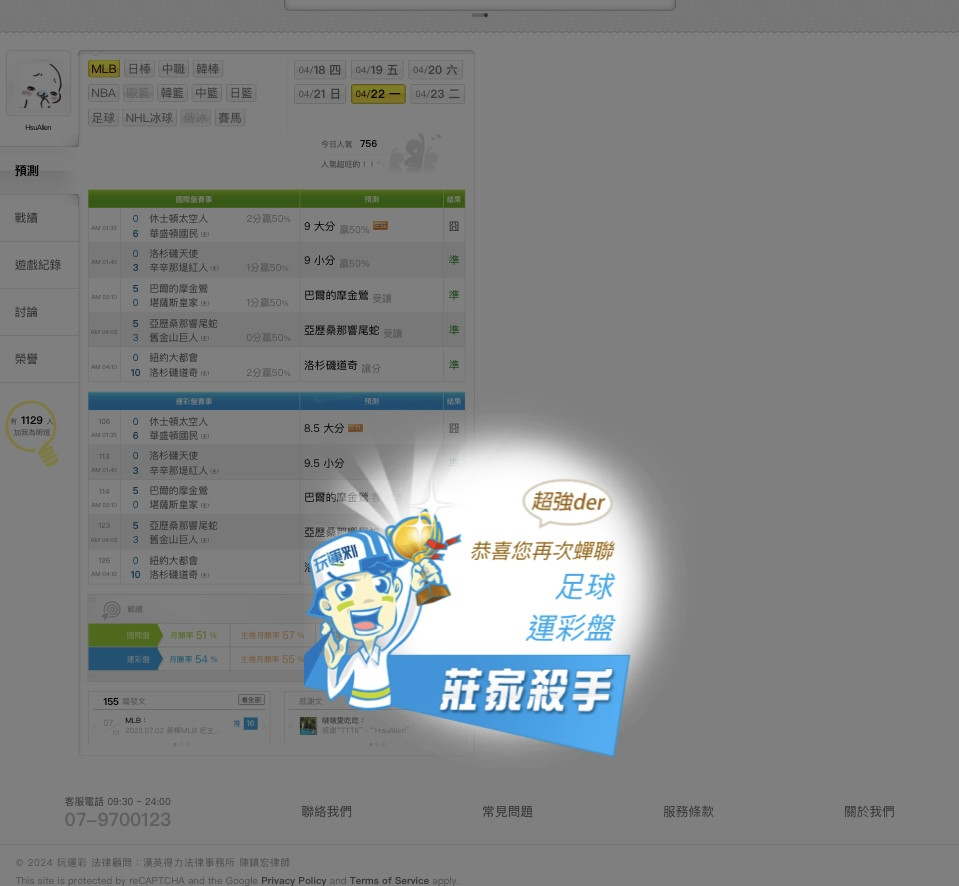The width and height of the screenshot is (959, 886).
Task: Open the thank-you post author thumbnail
Action: 308,725
